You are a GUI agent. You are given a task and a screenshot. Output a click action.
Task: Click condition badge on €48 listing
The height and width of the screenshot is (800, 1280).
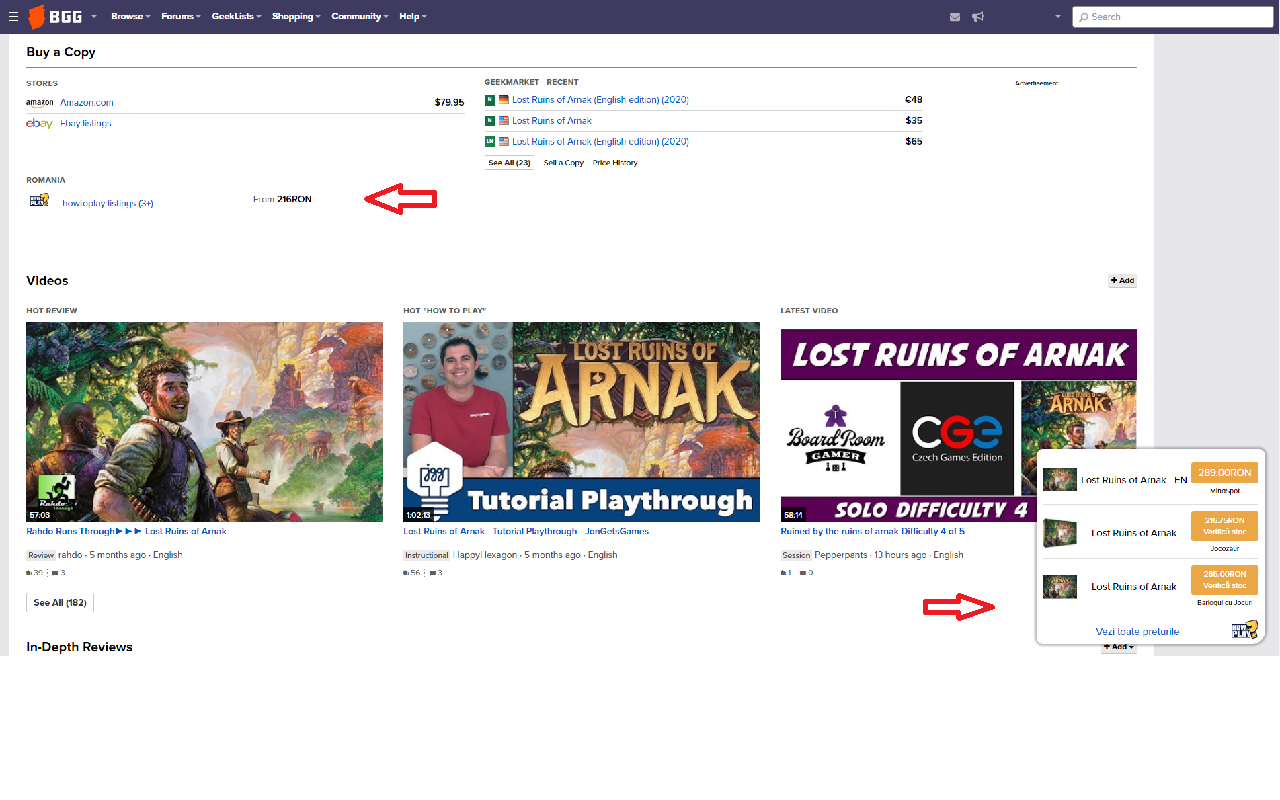(x=490, y=100)
